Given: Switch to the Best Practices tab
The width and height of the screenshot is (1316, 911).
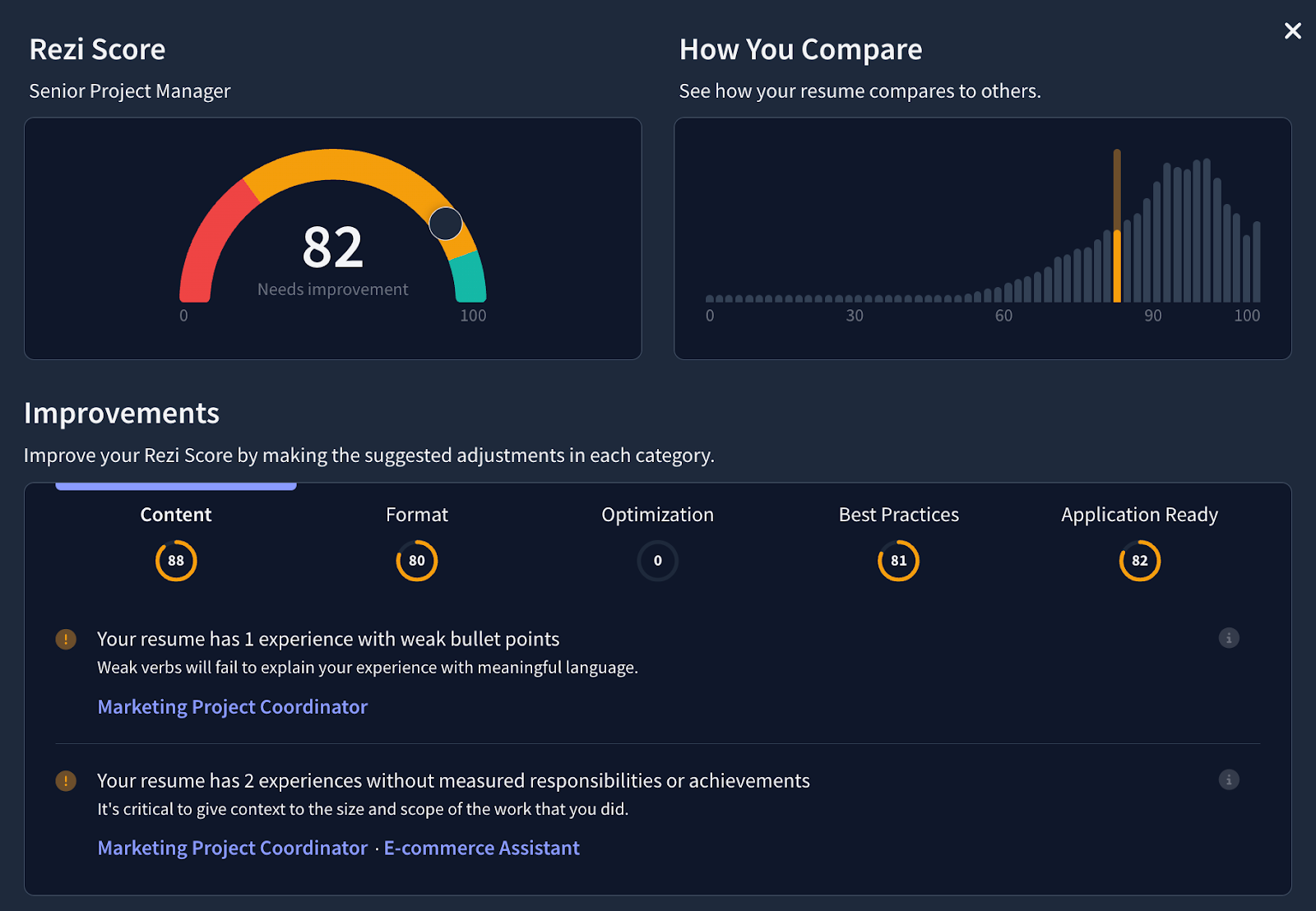Looking at the screenshot, I should 899,515.
